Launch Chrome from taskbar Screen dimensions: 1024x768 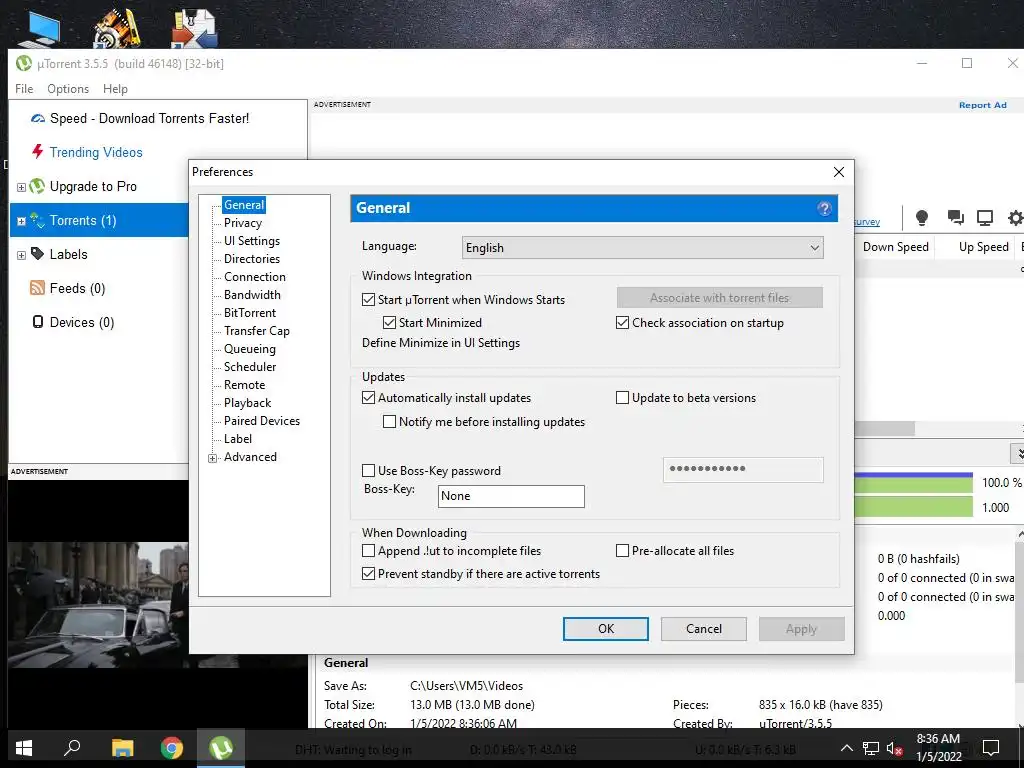click(172, 748)
